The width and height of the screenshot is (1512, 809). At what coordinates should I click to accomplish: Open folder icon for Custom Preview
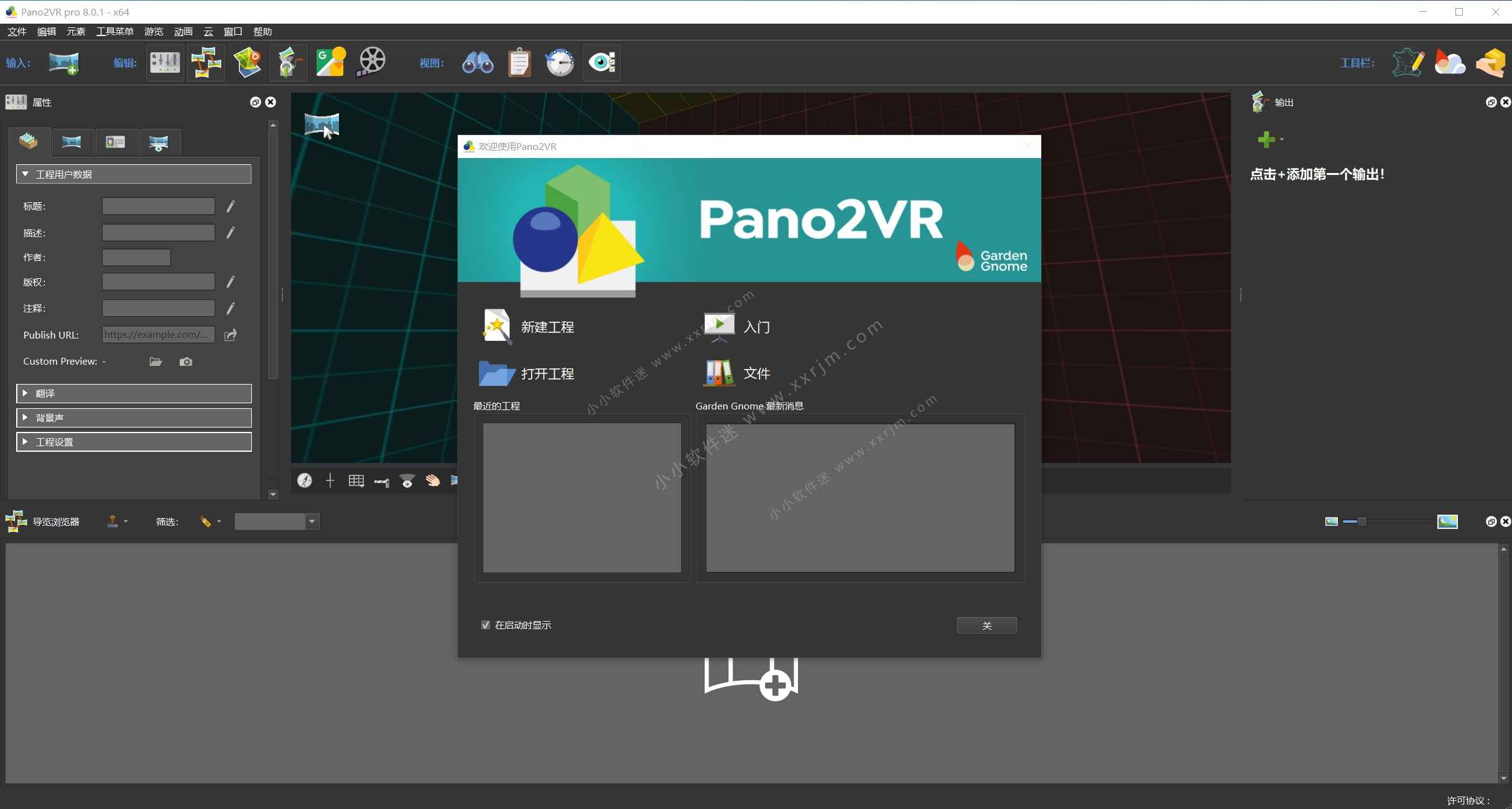tap(155, 362)
